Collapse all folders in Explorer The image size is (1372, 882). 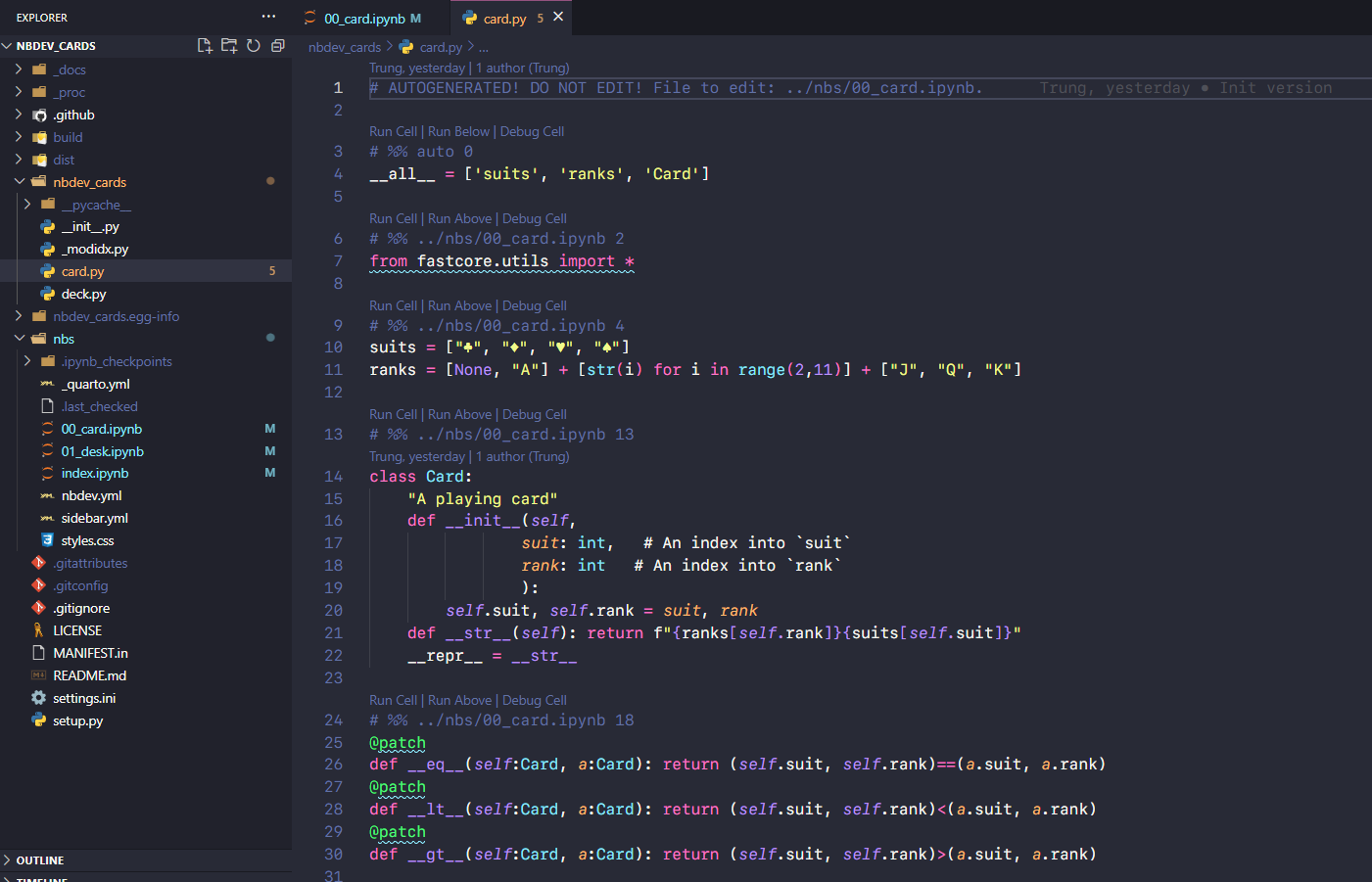[x=278, y=45]
